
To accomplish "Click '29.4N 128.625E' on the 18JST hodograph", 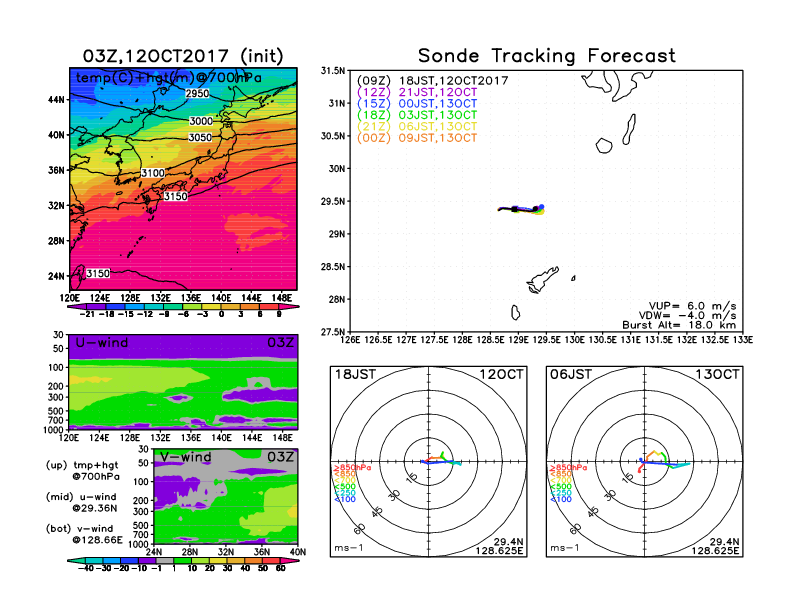I will (x=499, y=546).
